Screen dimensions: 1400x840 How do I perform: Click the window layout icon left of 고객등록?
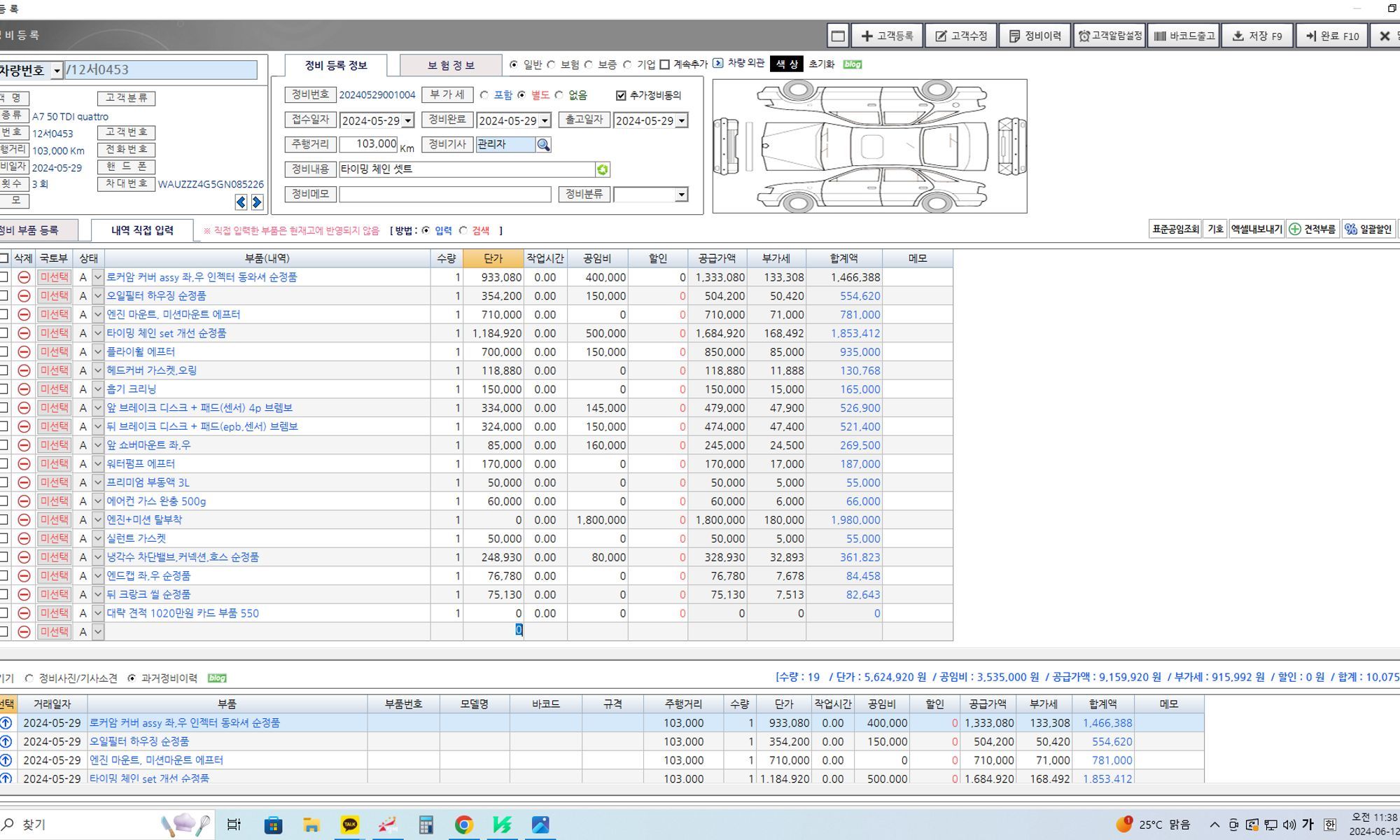837,36
